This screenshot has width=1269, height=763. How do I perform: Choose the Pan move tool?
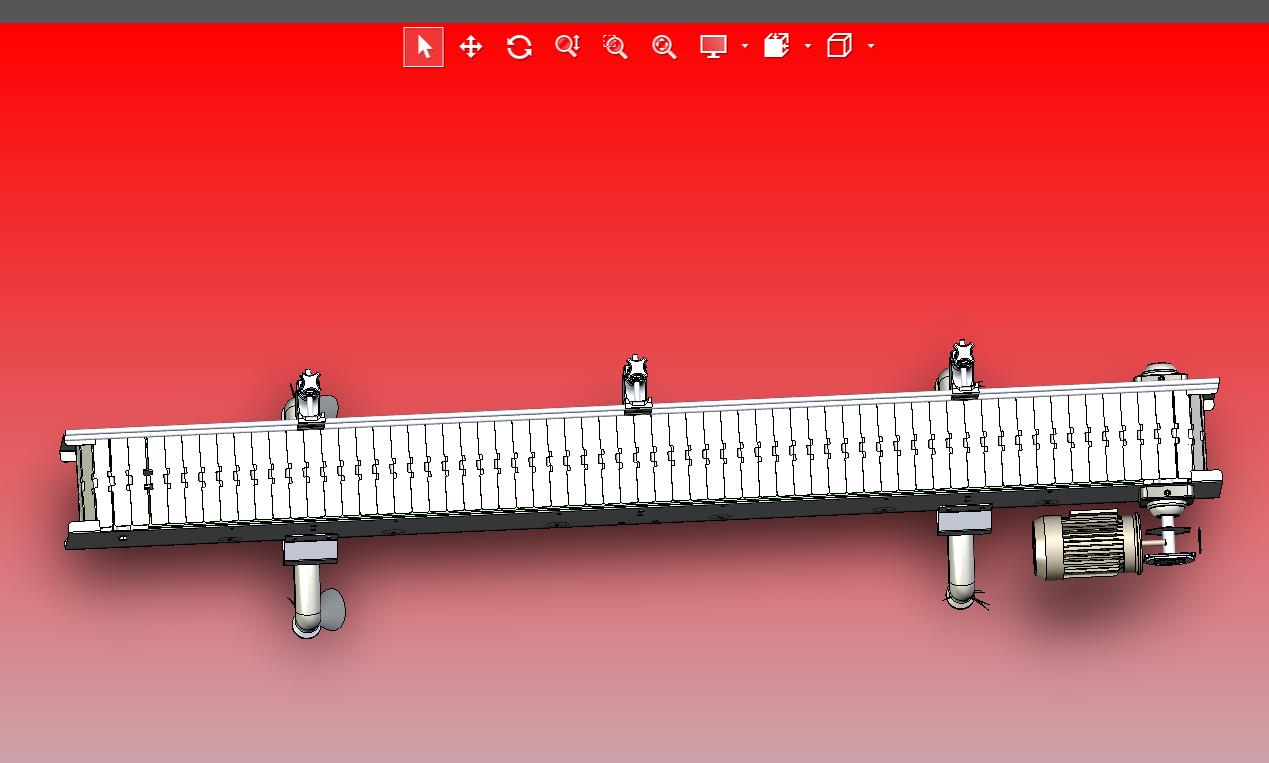coord(471,47)
